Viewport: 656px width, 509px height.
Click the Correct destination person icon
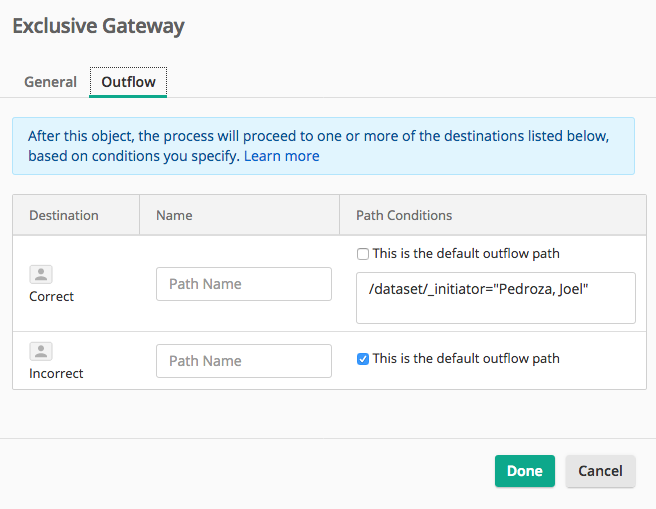tap(41, 274)
